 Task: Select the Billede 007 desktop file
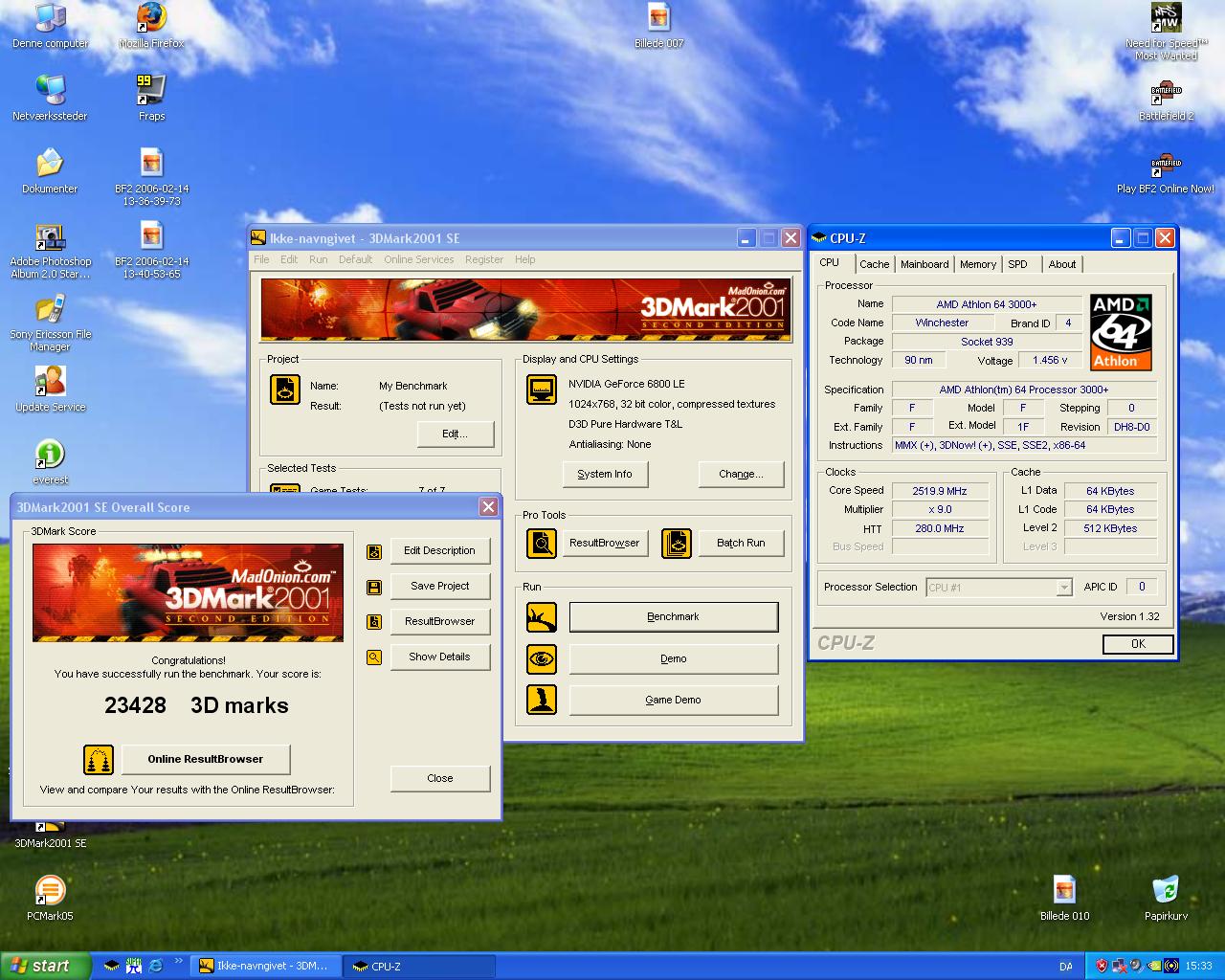pyautogui.click(x=658, y=27)
